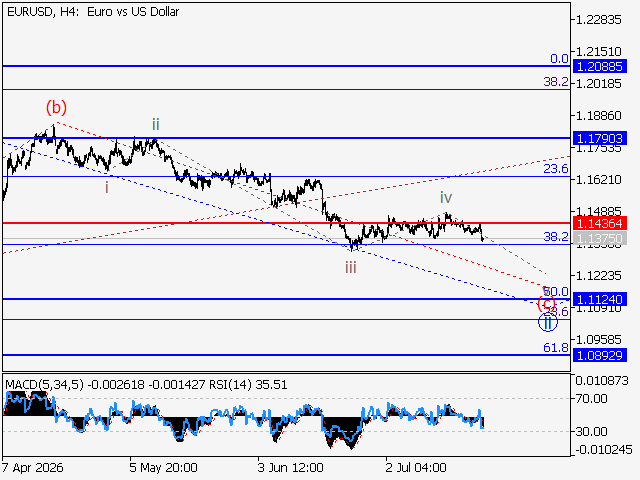Click the 0.0 Fibonacci level label
The image size is (640, 480).
point(559,59)
